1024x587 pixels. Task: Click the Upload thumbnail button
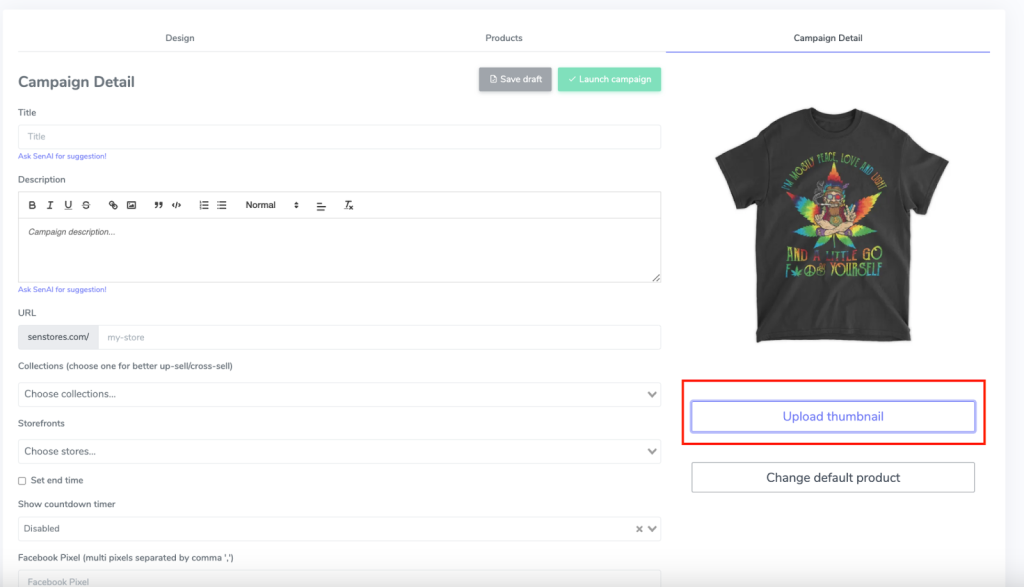(x=833, y=417)
